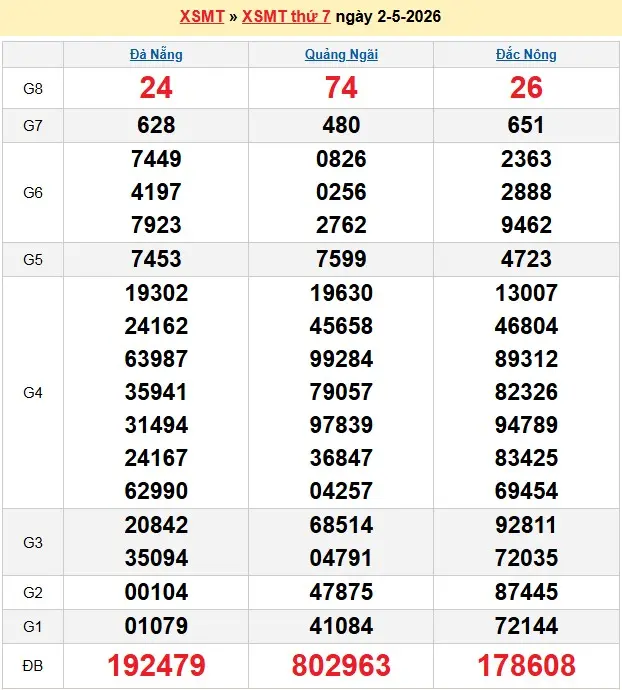Viewport: 622px width, 690px height.
Task: Select G4 number 19302
Action: [156, 293]
